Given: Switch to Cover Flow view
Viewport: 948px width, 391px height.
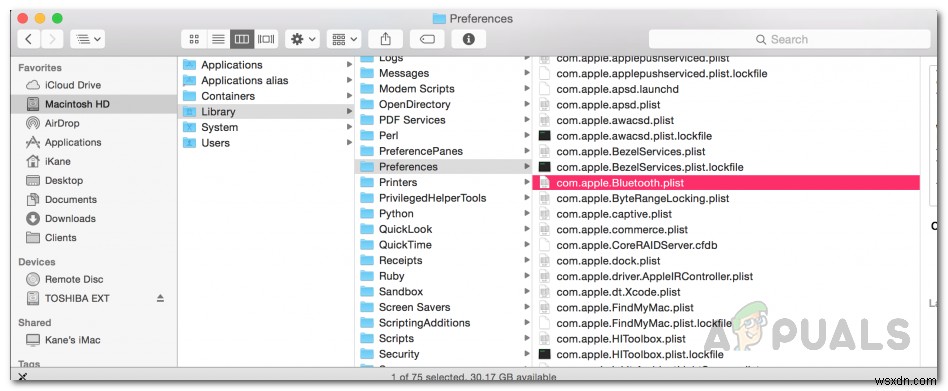Looking at the screenshot, I should tap(266, 39).
